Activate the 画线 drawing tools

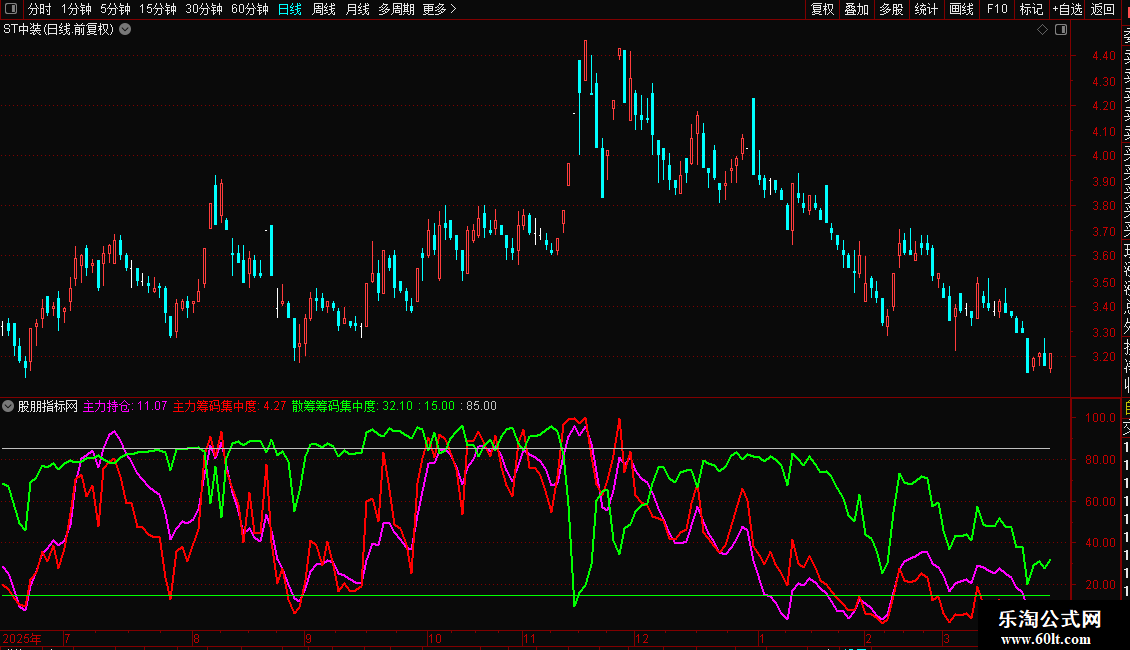961,9
